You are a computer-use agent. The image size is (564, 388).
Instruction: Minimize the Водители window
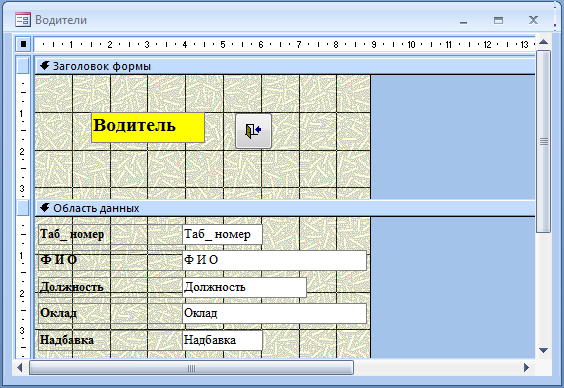tap(463, 21)
